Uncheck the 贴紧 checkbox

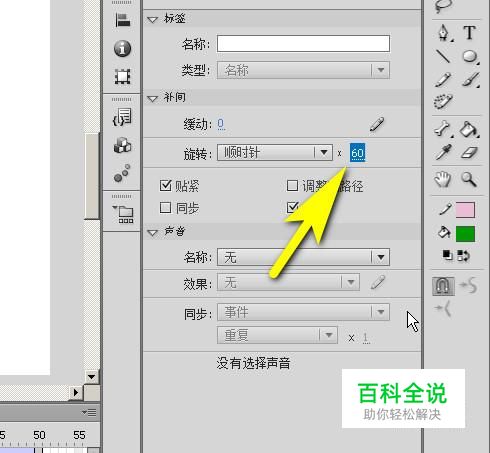point(165,185)
